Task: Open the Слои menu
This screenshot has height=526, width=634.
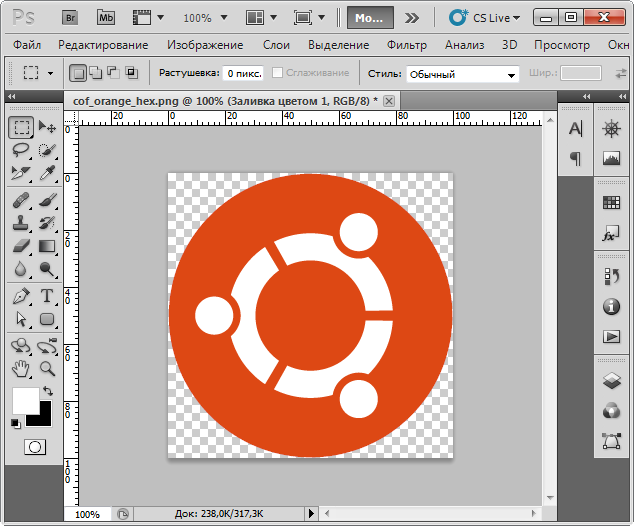Action: tap(276, 45)
